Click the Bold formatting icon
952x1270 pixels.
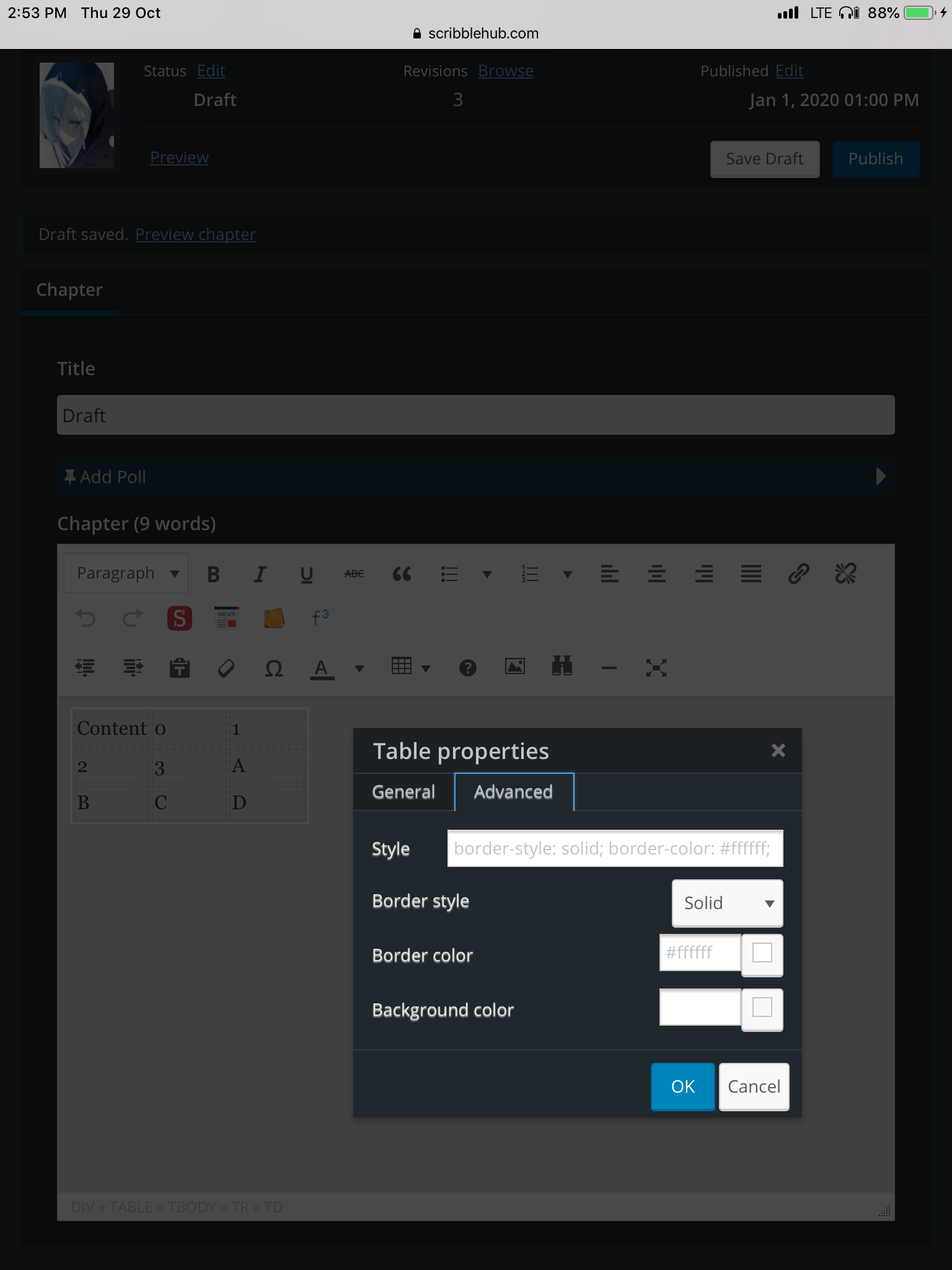coord(213,574)
